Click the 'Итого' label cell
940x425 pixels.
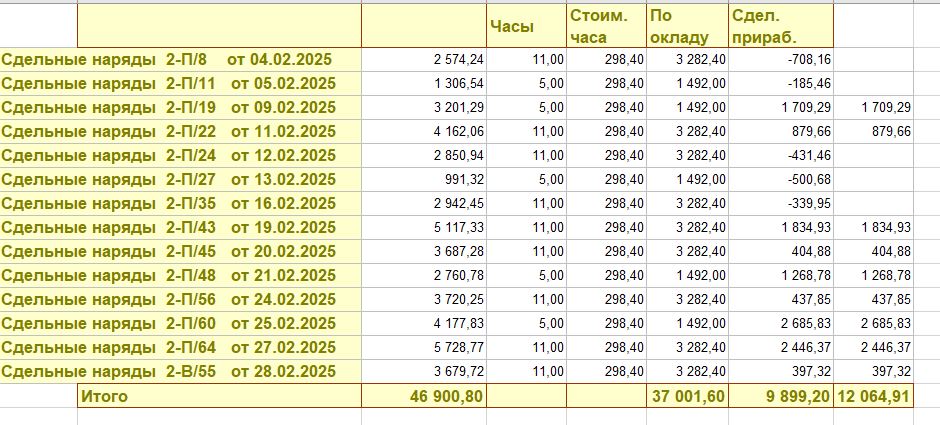click(x=219, y=396)
